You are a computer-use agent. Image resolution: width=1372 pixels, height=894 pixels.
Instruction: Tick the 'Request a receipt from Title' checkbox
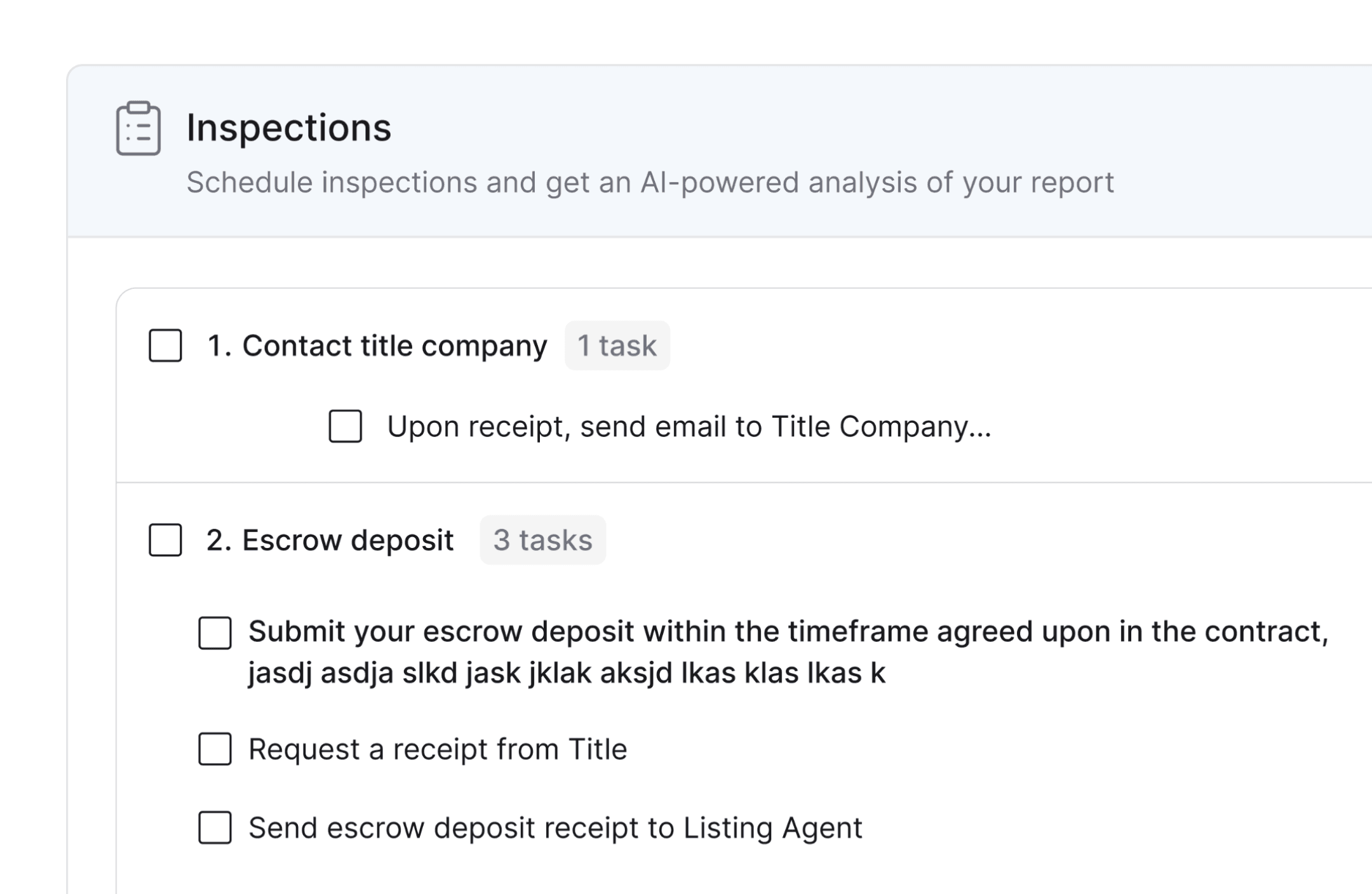coord(215,749)
